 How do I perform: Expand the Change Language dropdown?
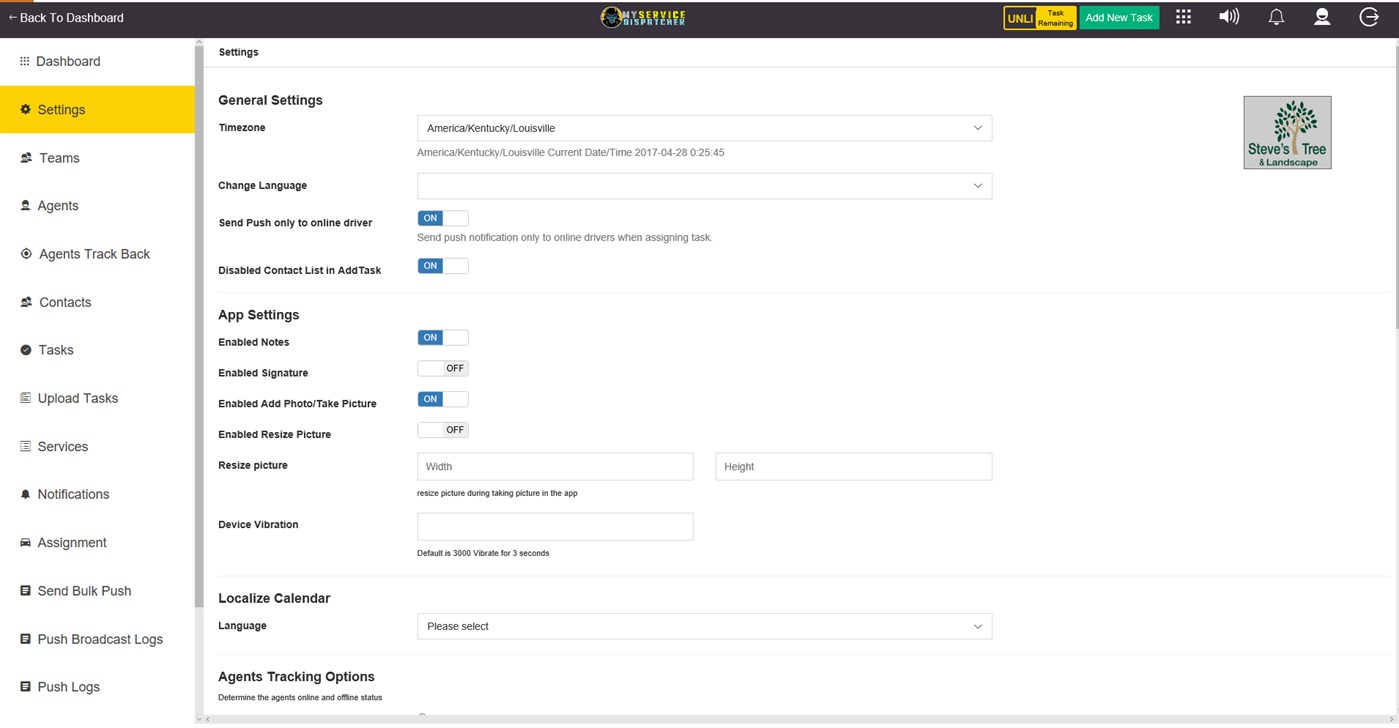pos(703,185)
